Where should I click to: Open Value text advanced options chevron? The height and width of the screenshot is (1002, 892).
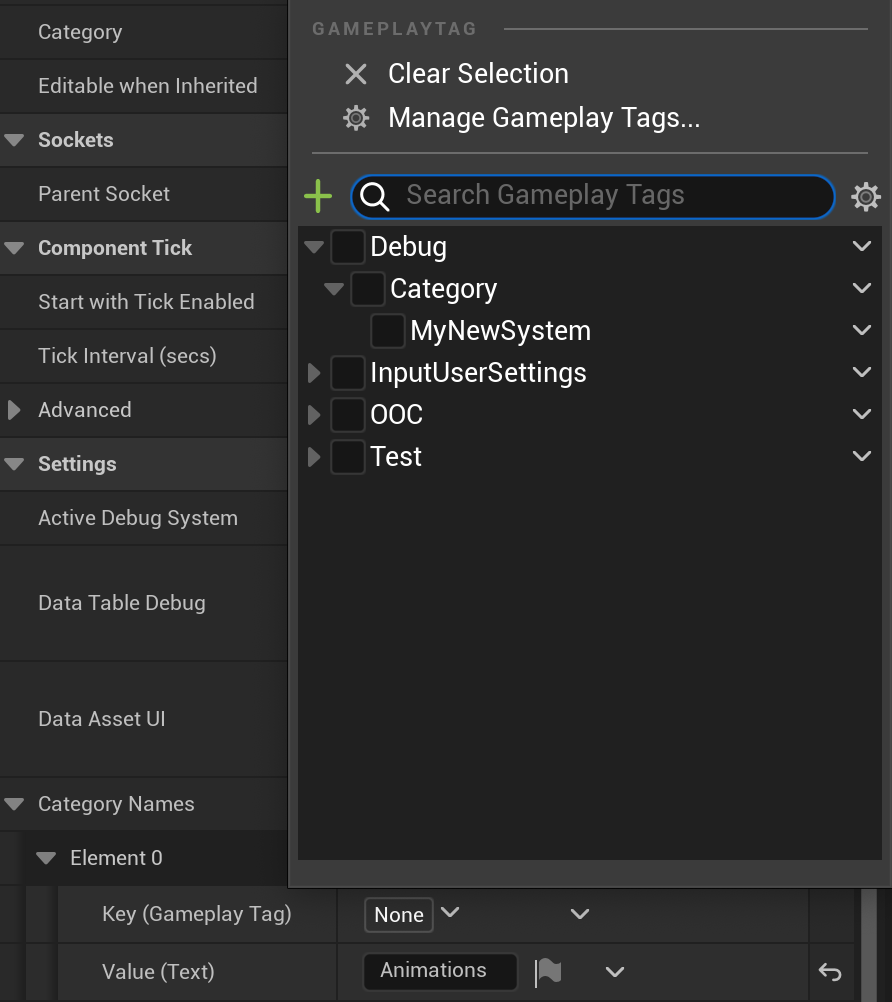(x=615, y=972)
